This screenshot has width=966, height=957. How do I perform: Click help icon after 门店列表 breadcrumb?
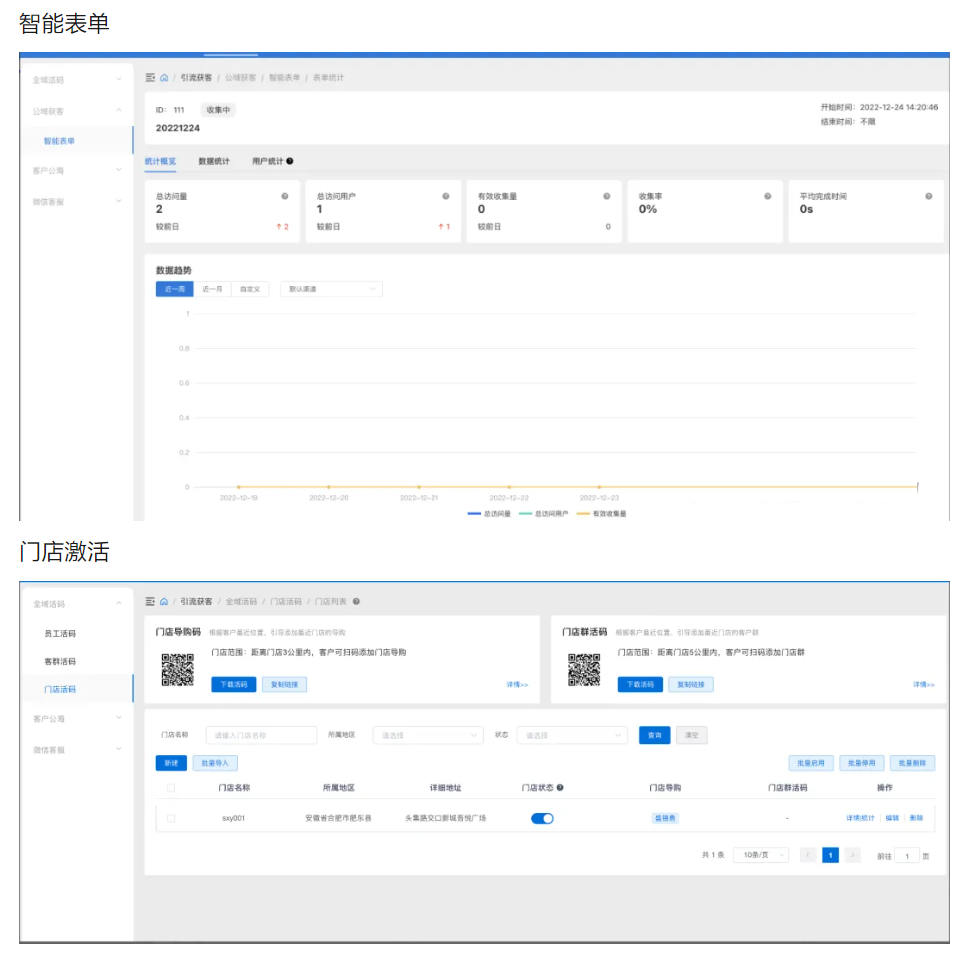coord(356,602)
